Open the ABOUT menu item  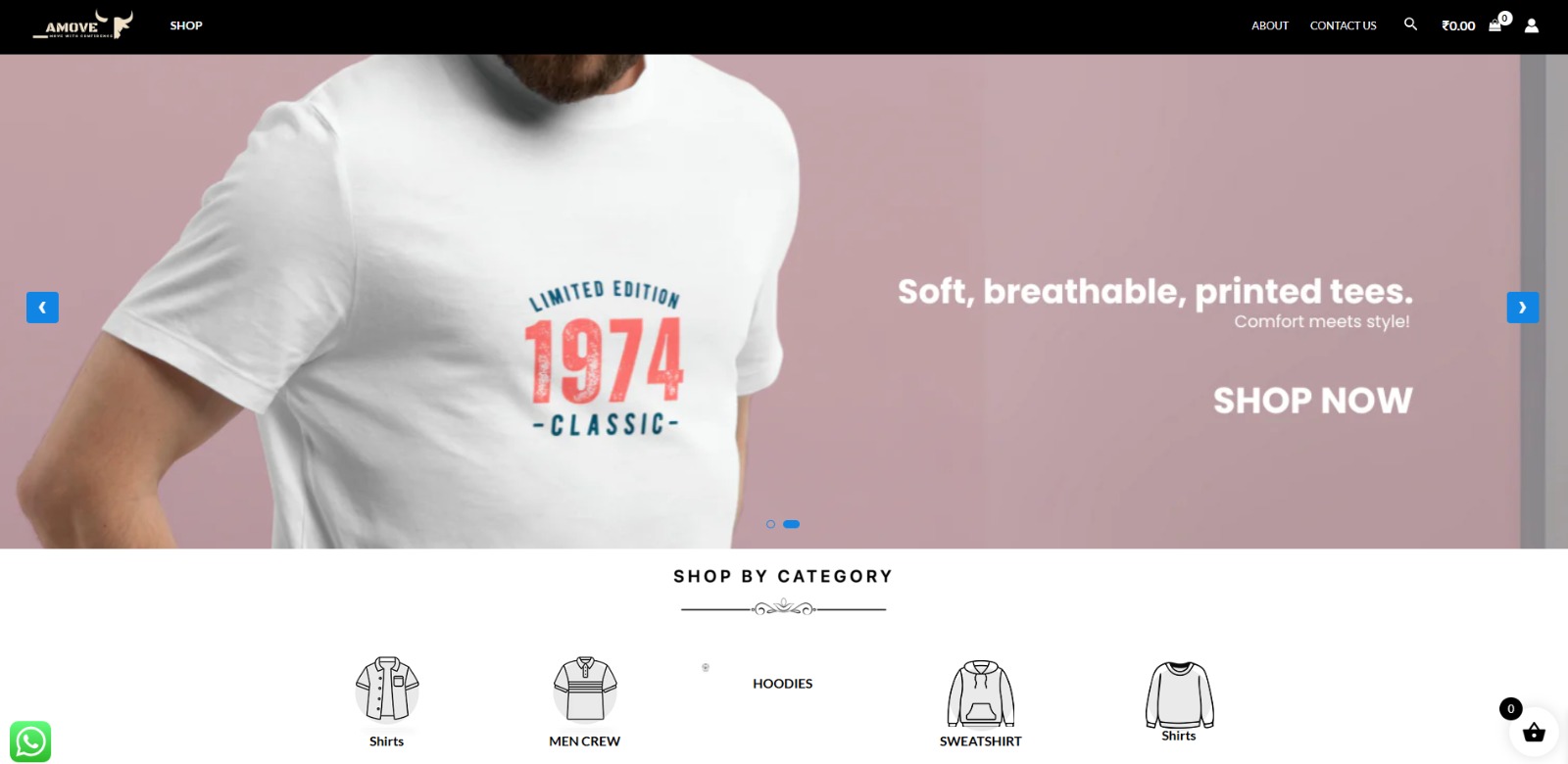point(1270,25)
